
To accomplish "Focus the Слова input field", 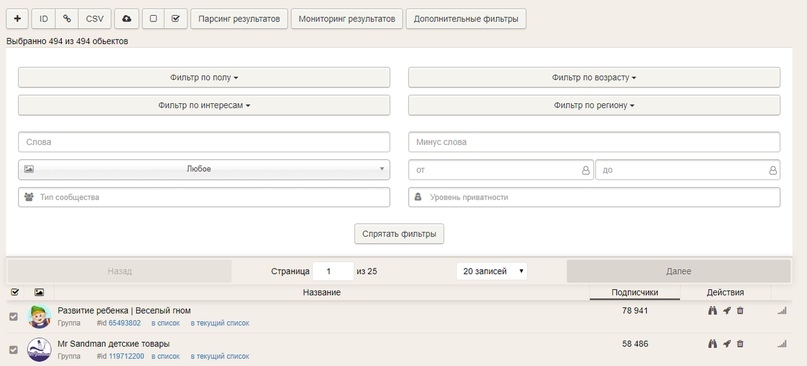I will (x=204, y=142).
